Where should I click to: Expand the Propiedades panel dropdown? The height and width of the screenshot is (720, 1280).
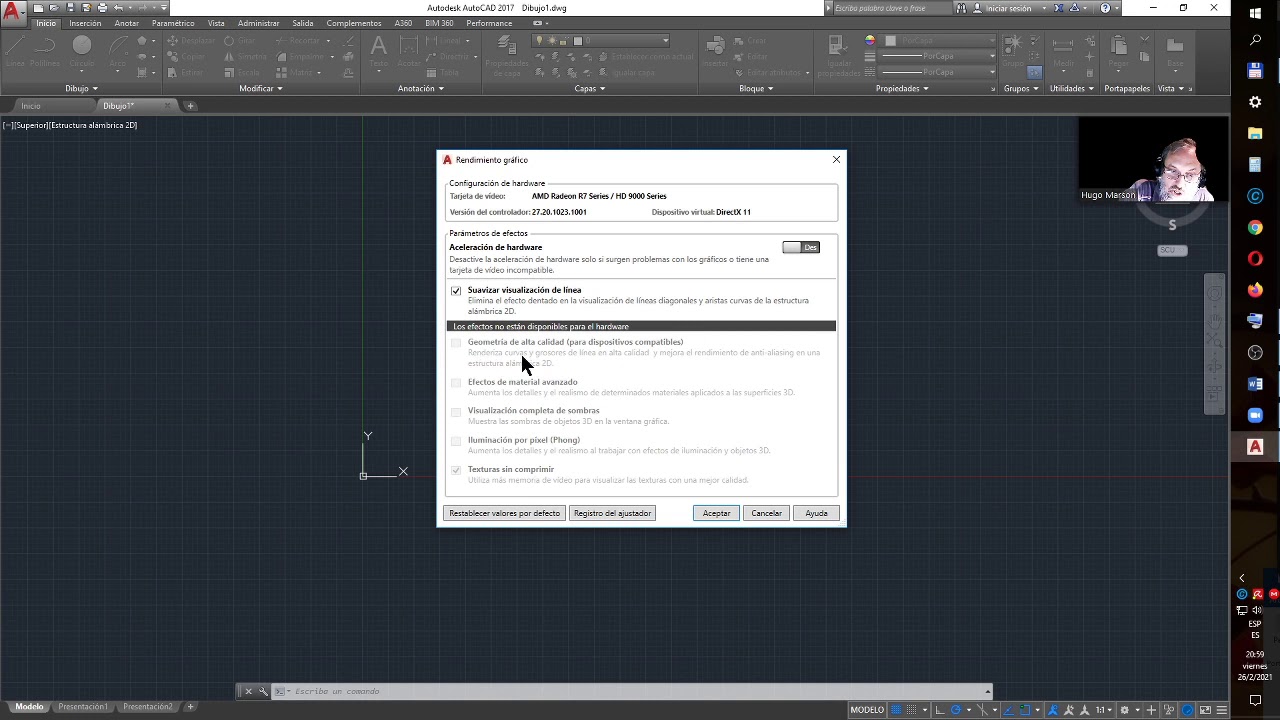pyautogui.click(x=902, y=88)
